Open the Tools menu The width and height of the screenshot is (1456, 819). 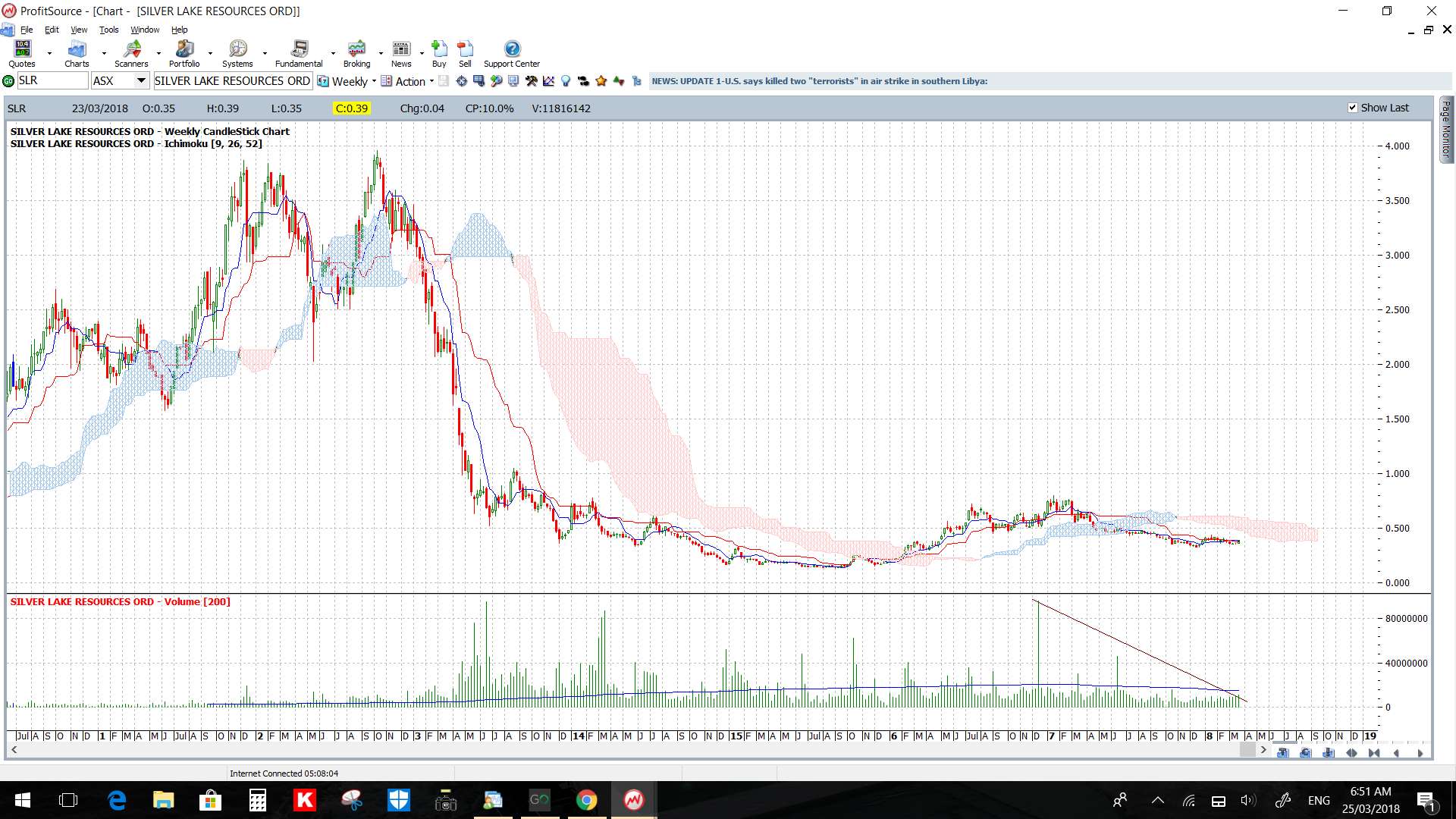tap(109, 30)
